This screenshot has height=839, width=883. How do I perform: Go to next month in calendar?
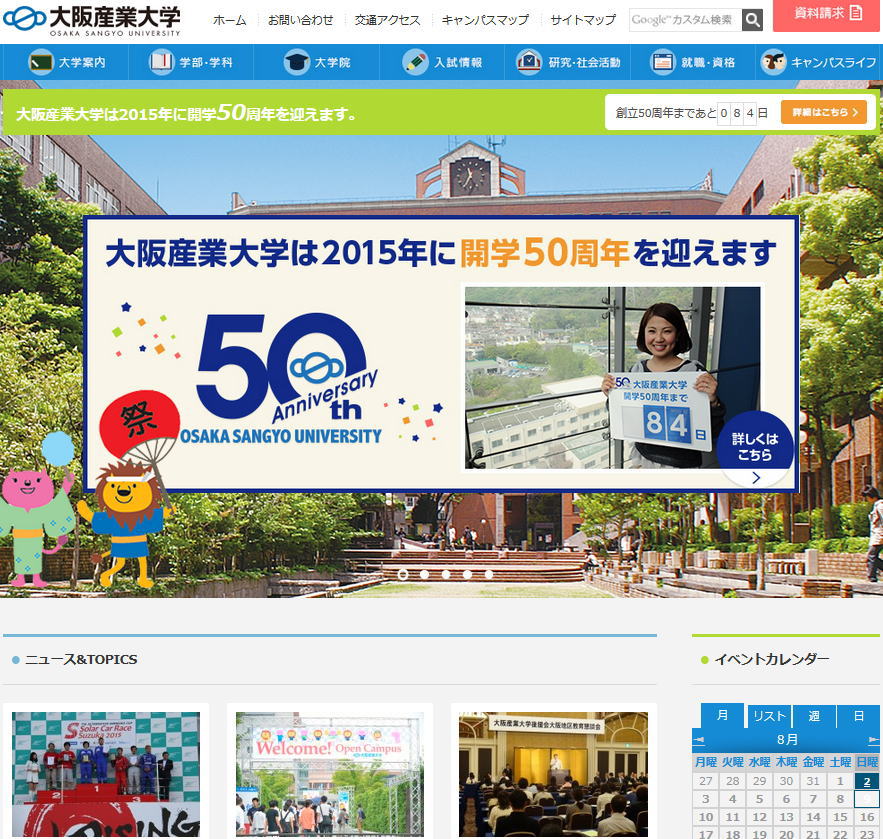click(x=873, y=740)
